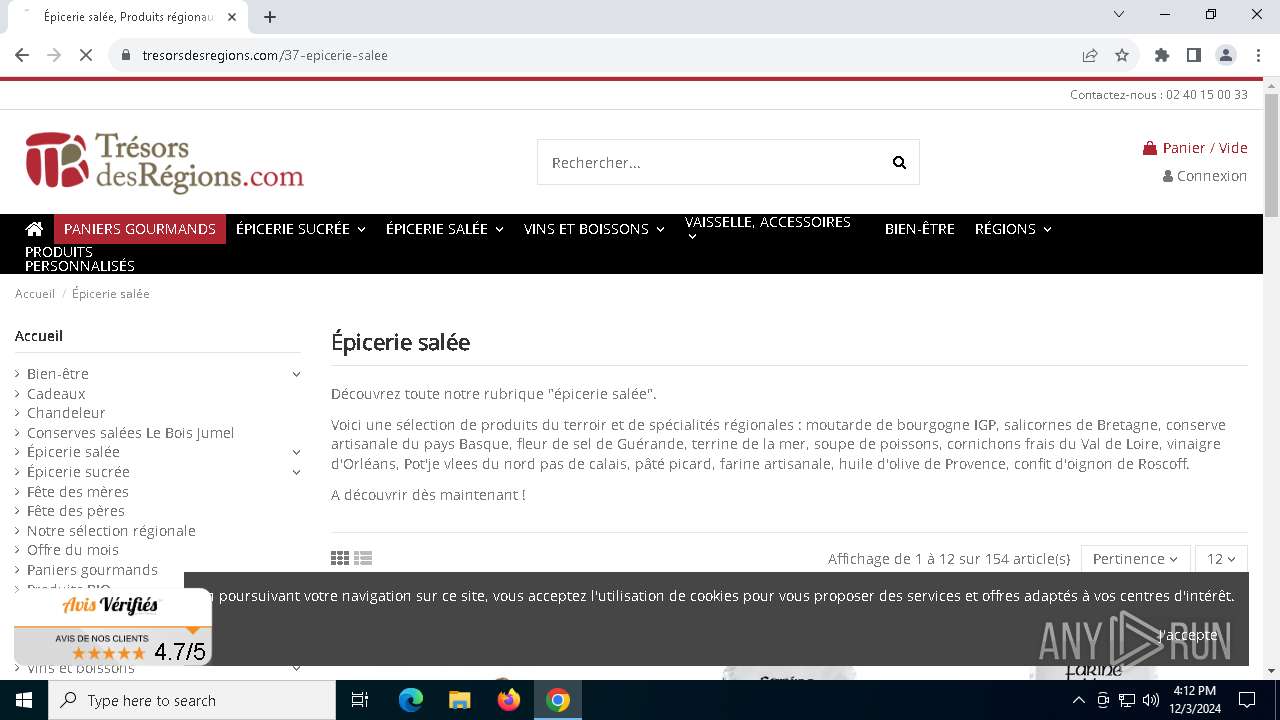This screenshot has height=720, width=1280.
Task: Open ÉPICERIE SUCRÉE navigation dropdown
Action: [301, 229]
